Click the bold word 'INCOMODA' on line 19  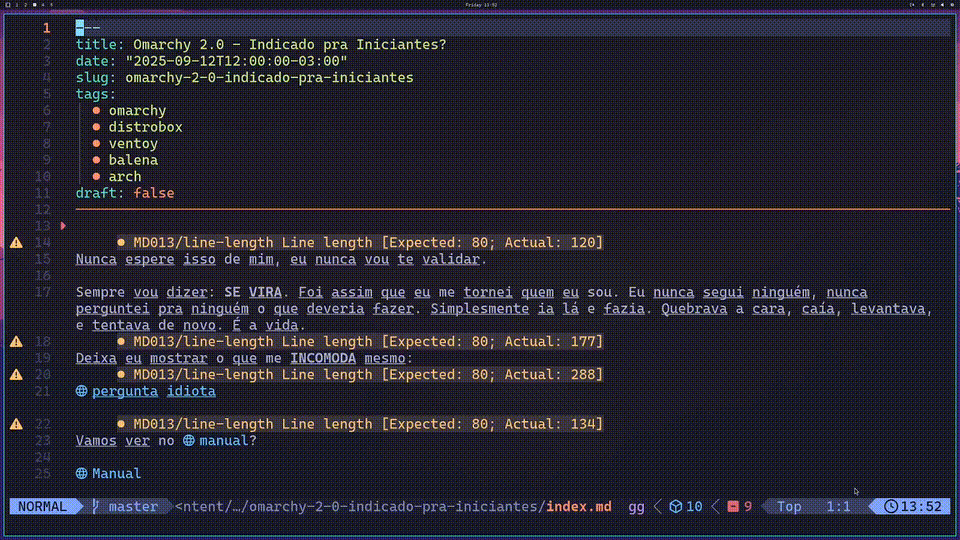323,358
